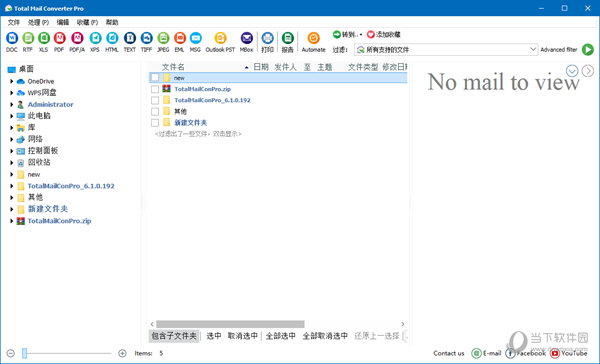This screenshot has height=364, width=600.
Task: Zoom out with the minus circle icon
Action: pos(11,353)
